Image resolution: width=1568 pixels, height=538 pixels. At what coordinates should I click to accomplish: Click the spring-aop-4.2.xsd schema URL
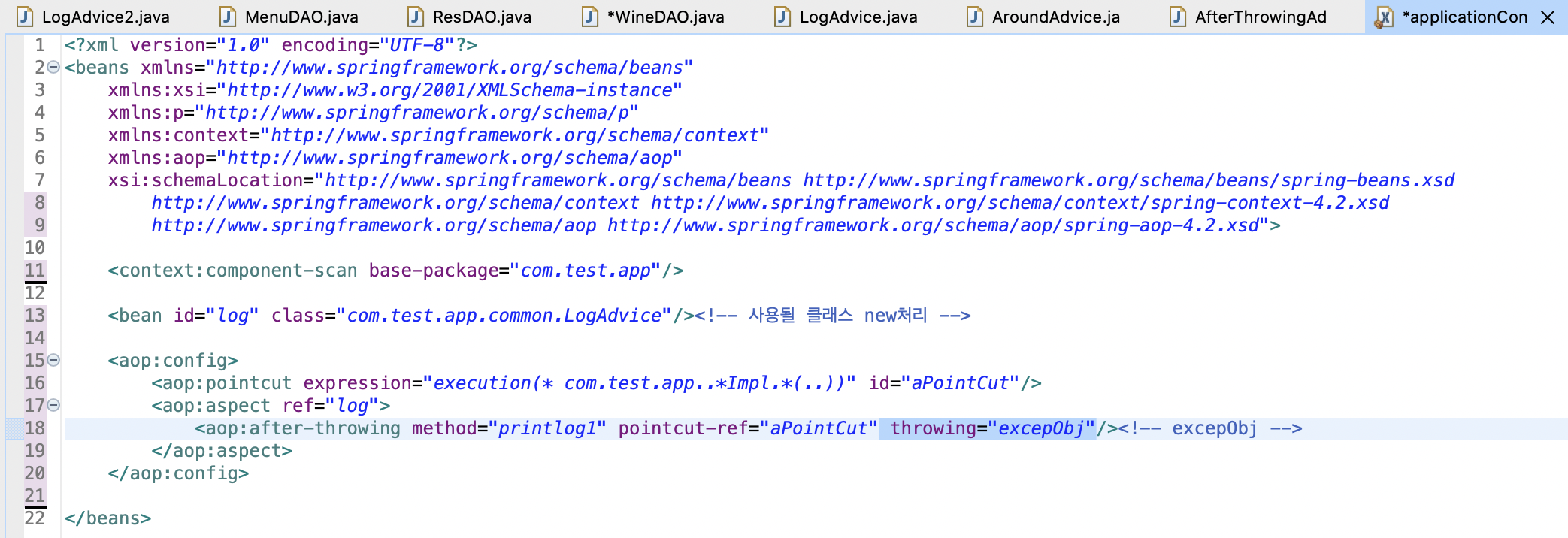(933, 225)
